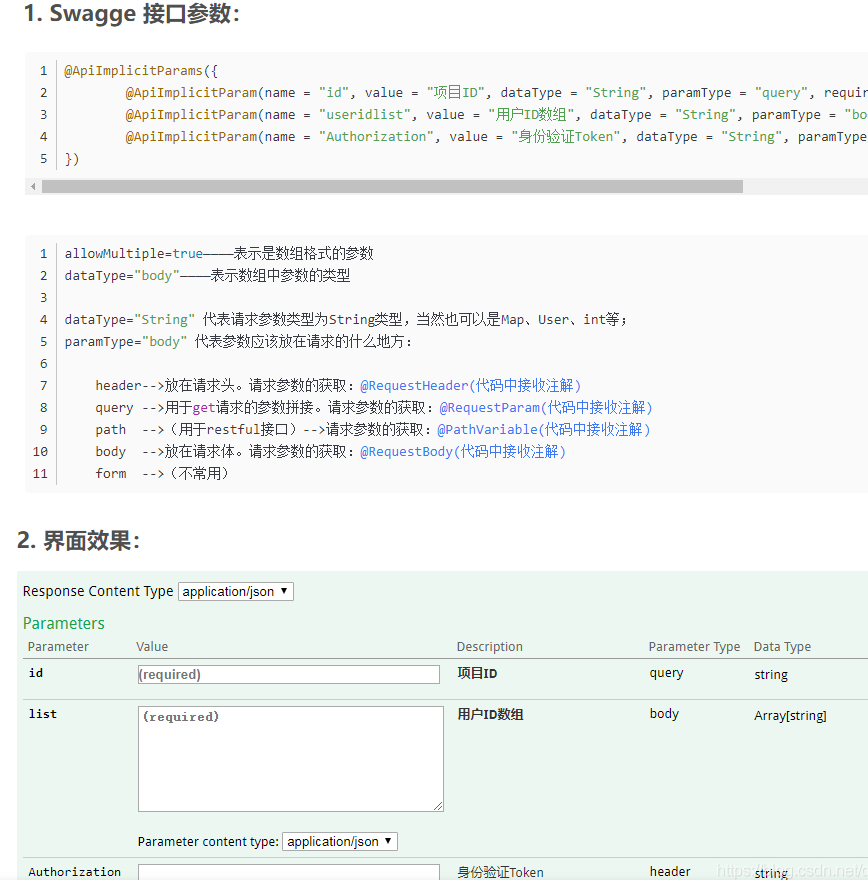Click the Authorization value input field
Screen dimensions: 868x880
[288, 872]
